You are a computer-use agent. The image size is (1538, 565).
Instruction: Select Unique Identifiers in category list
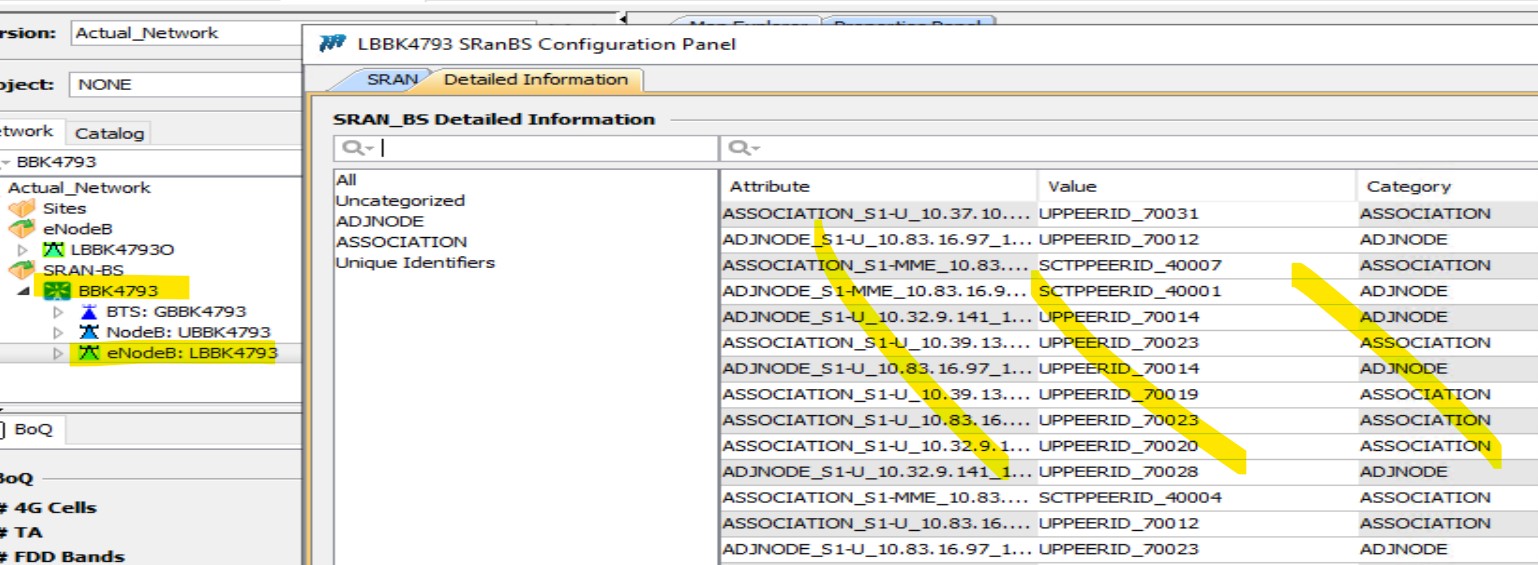(x=415, y=263)
